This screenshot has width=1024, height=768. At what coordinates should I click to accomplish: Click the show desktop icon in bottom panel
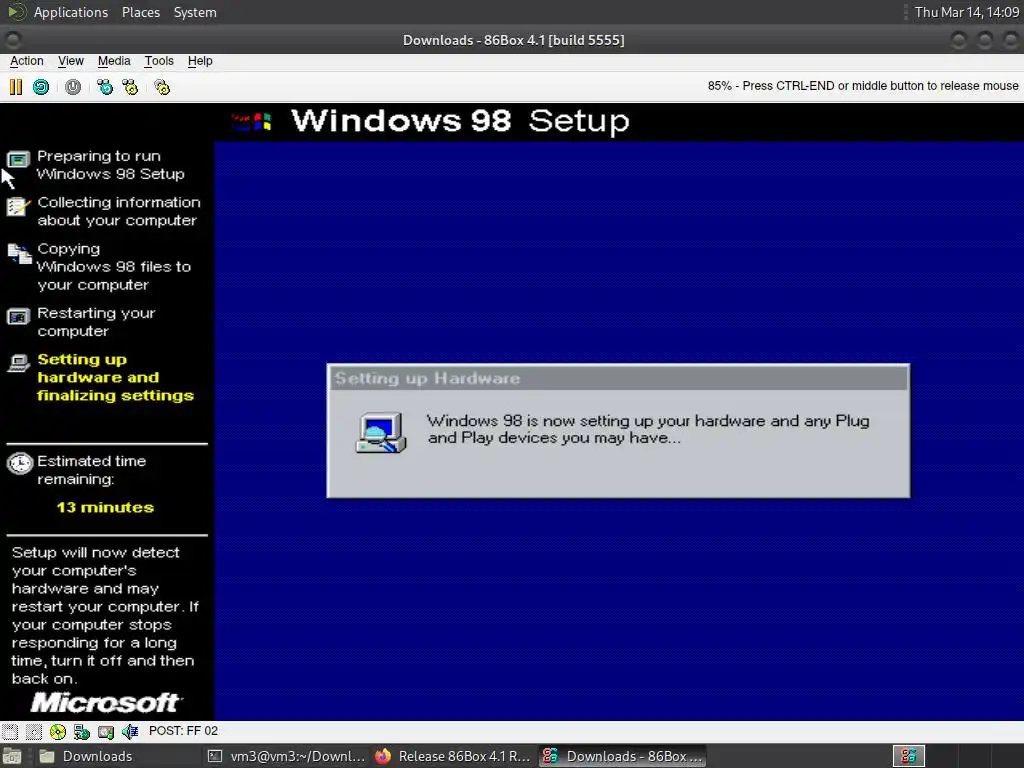(12, 756)
